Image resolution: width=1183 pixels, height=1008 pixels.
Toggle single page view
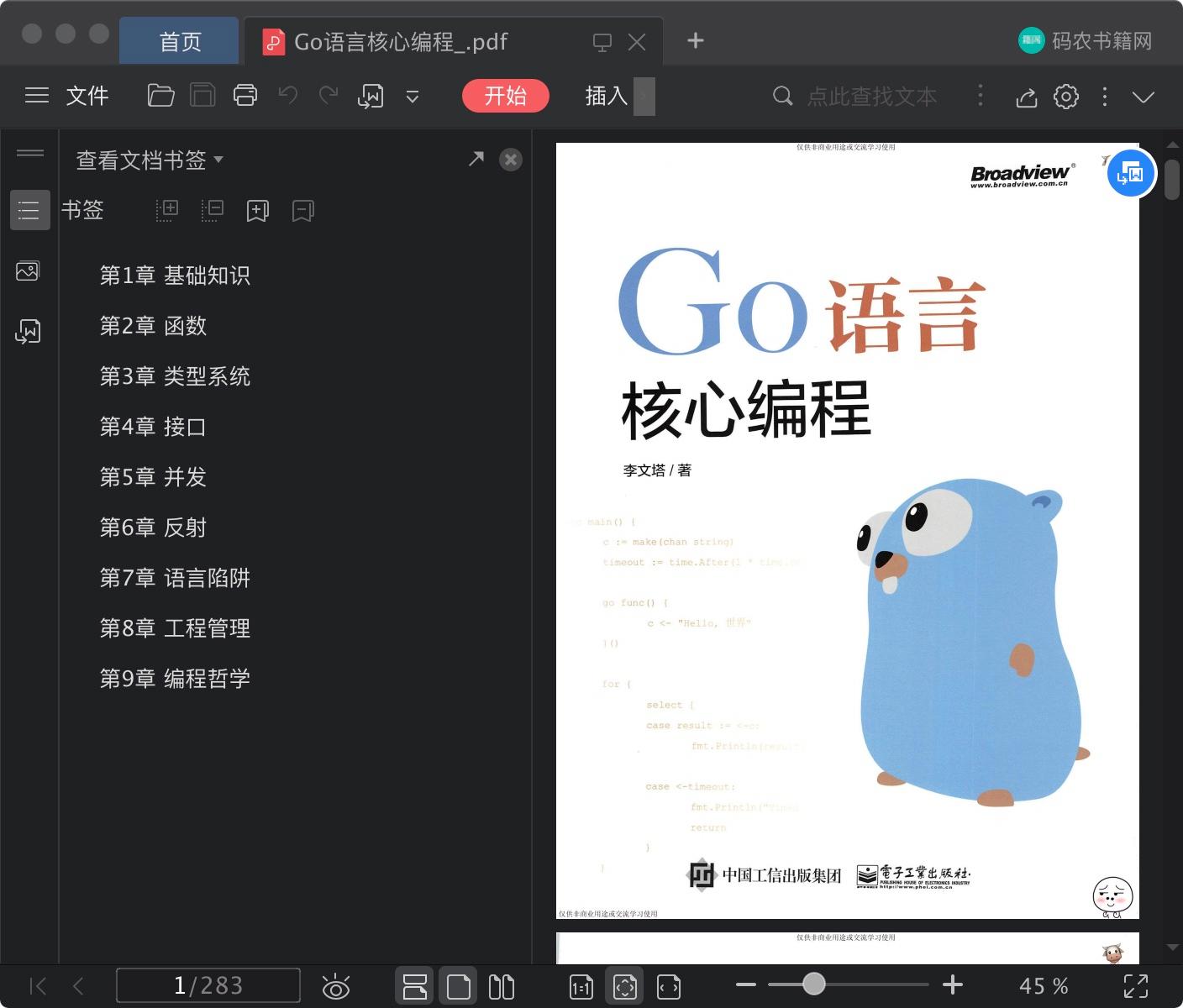pyautogui.click(x=459, y=986)
